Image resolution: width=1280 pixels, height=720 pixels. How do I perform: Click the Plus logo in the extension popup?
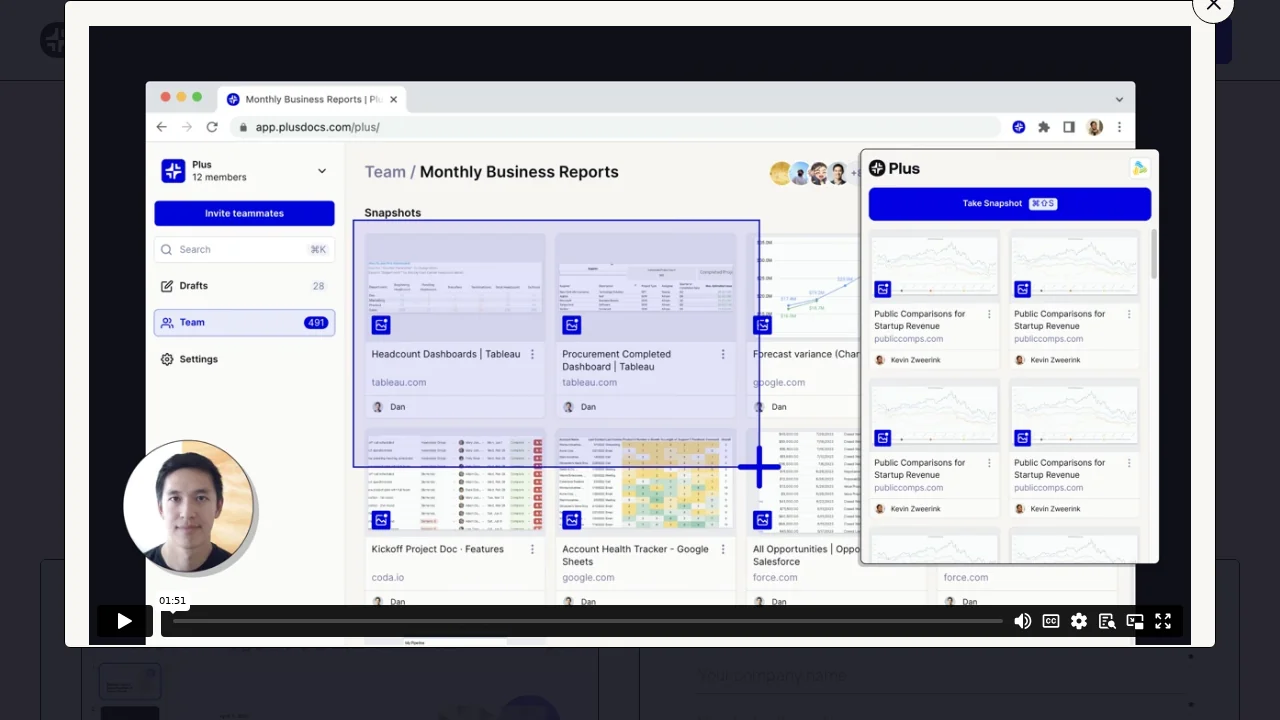877,168
